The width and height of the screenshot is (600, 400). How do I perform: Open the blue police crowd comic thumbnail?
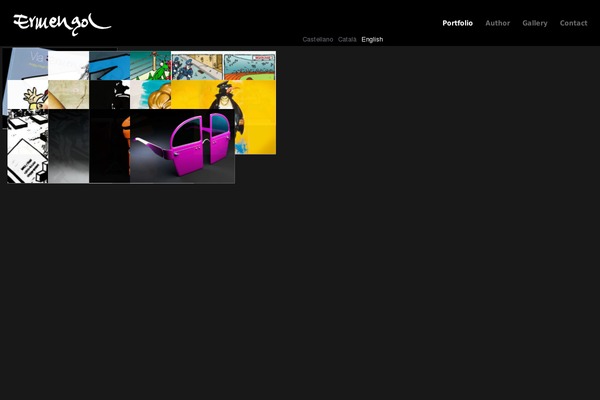[197, 65]
